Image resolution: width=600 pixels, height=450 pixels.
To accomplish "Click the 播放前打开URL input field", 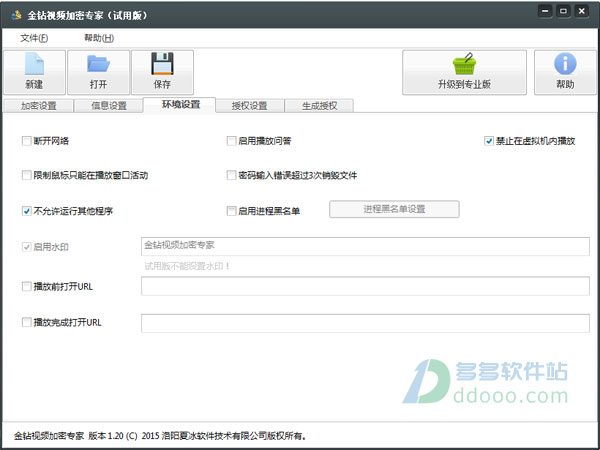I will (365, 286).
